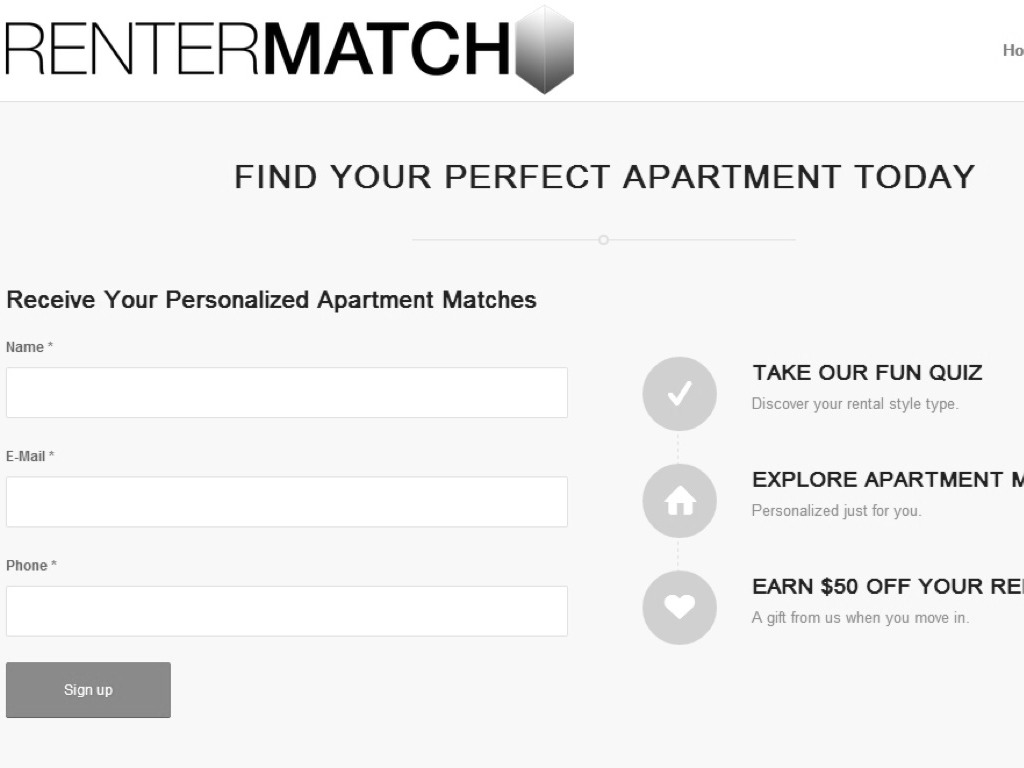This screenshot has height=768, width=1024.
Task: Click the Phone field label
Action: [x=27, y=565]
